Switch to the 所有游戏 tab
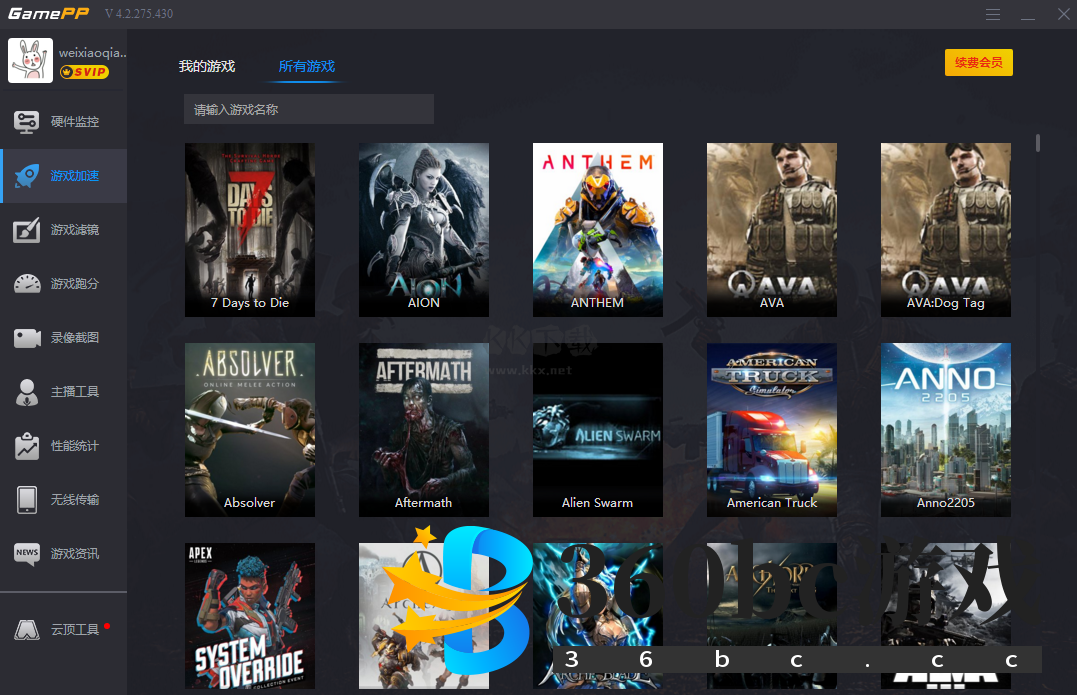The height and width of the screenshot is (695, 1077). click(307, 67)
